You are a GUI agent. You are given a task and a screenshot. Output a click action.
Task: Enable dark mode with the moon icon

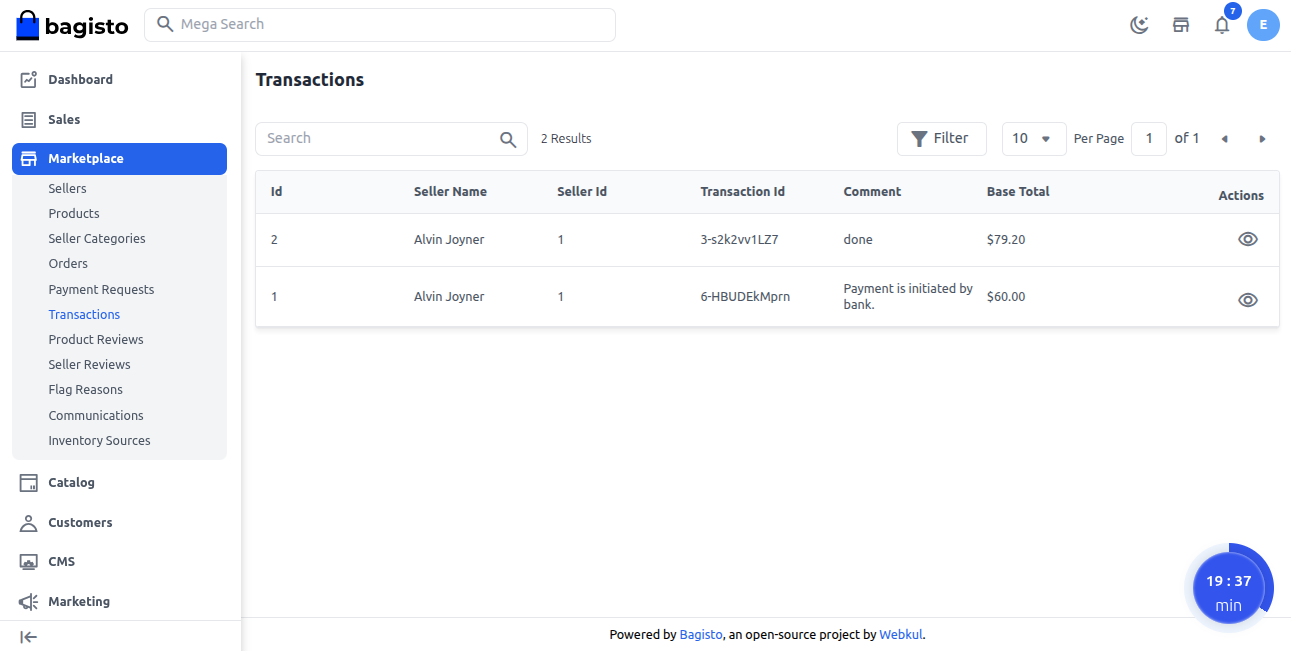[x=1139, y=24]
